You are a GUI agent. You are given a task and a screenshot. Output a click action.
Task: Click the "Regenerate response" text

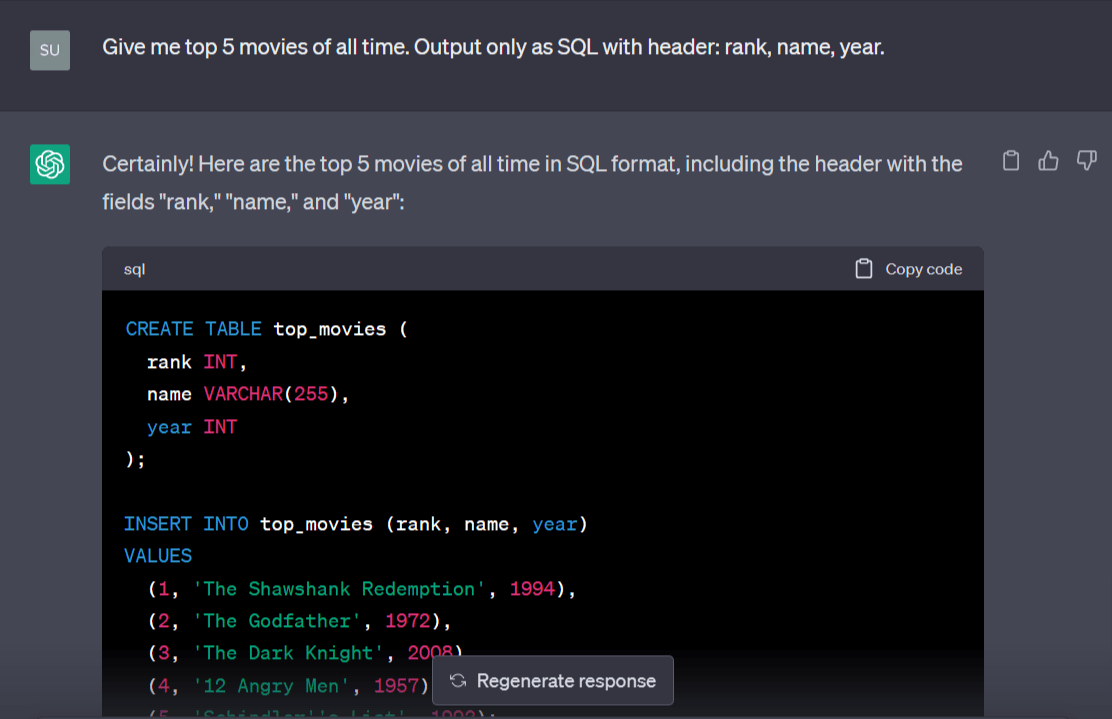566,681
